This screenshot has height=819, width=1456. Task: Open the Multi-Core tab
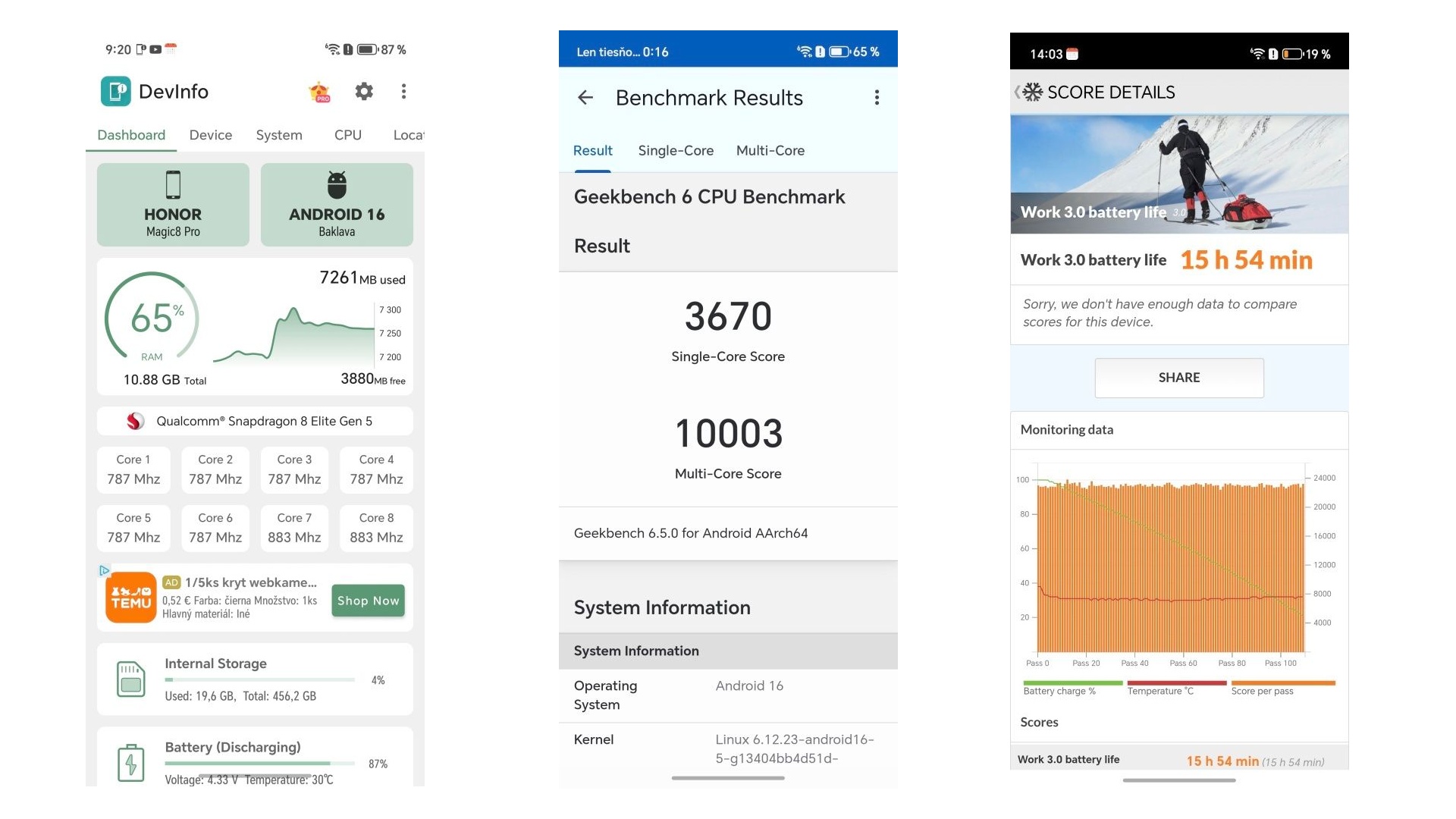pos(770,151)
